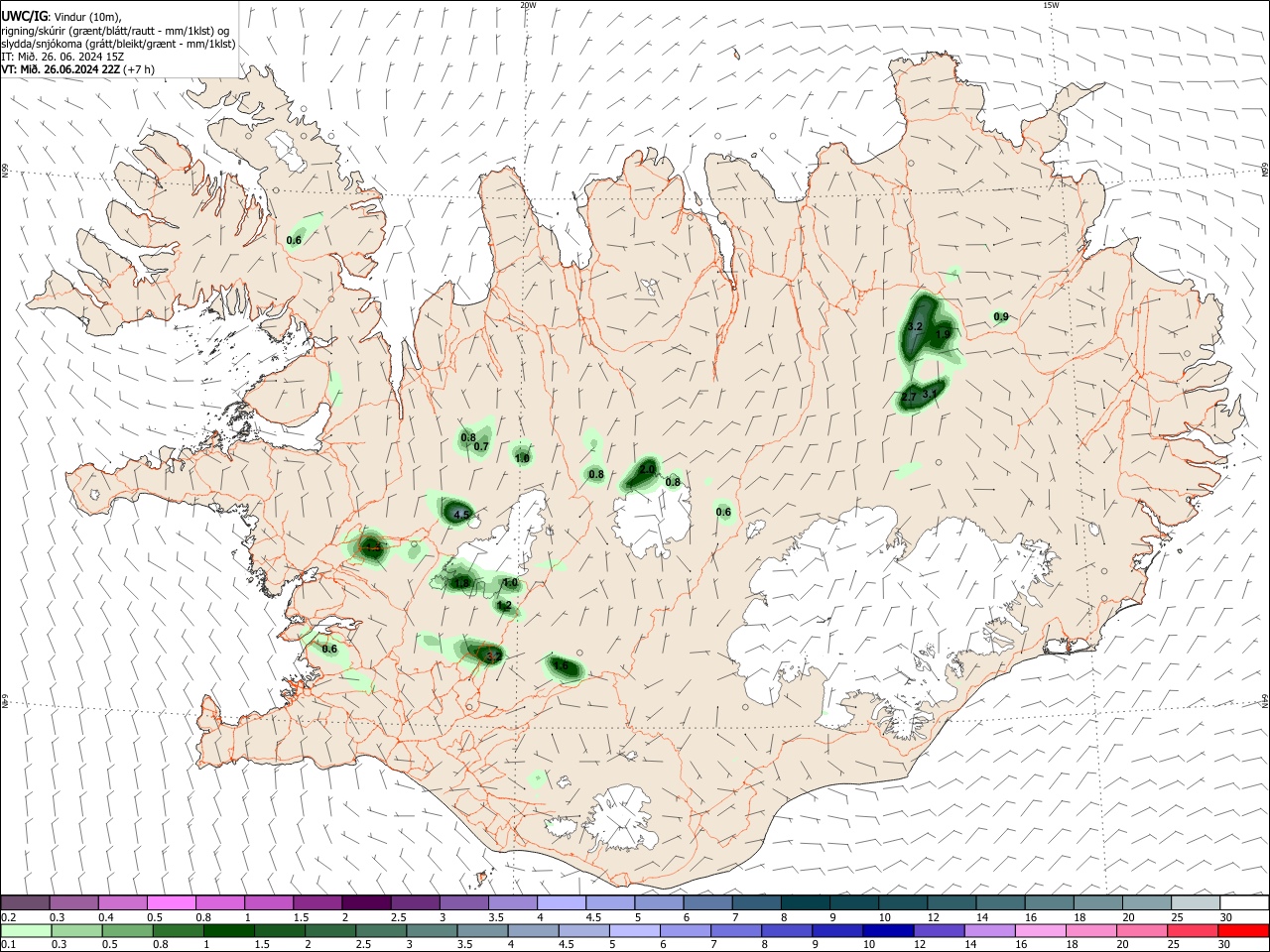Click the 4.5 precipitation value on the map

pyautogui.click(x=460, y=515)
